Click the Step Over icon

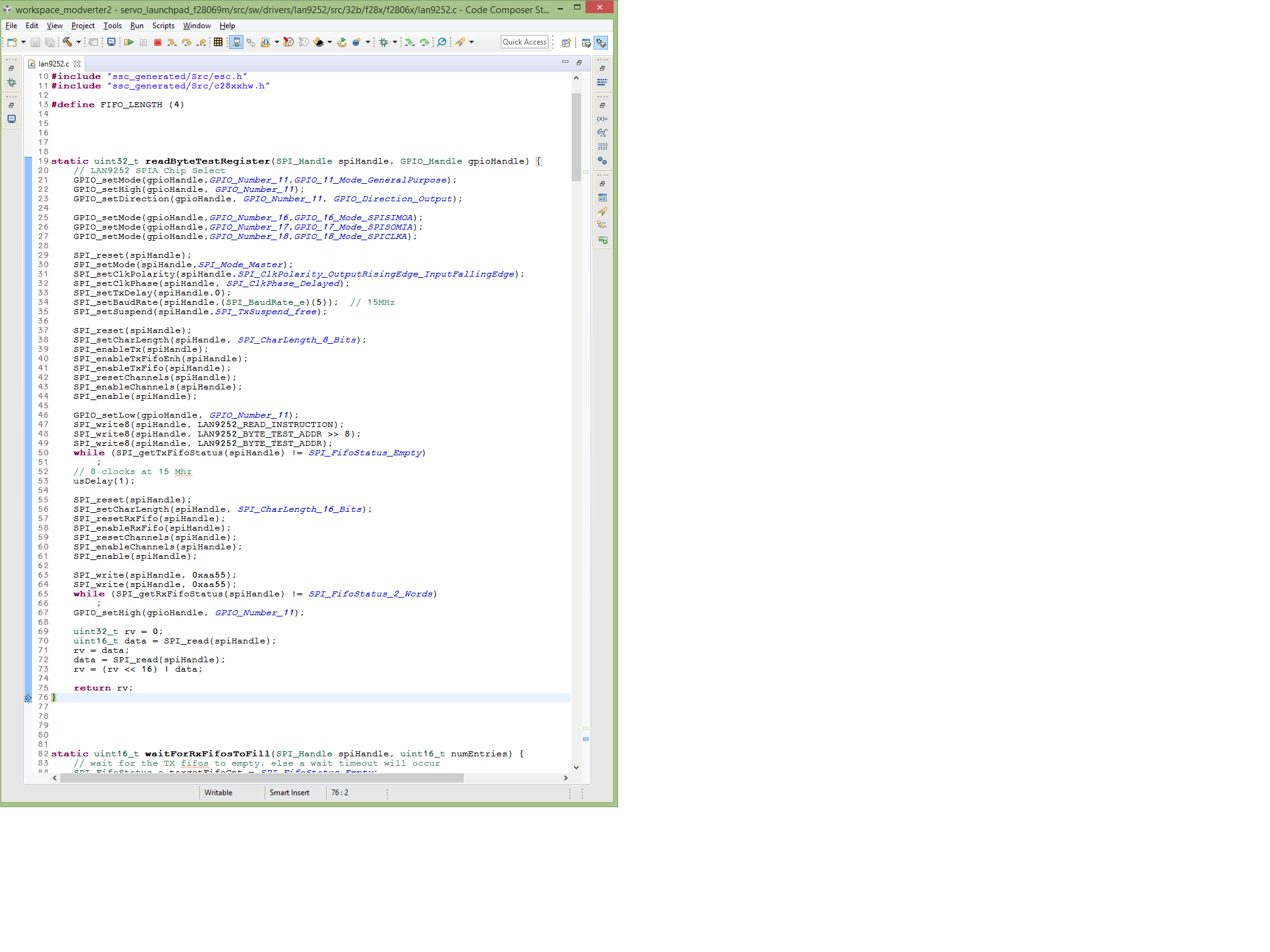pos(186,42)
